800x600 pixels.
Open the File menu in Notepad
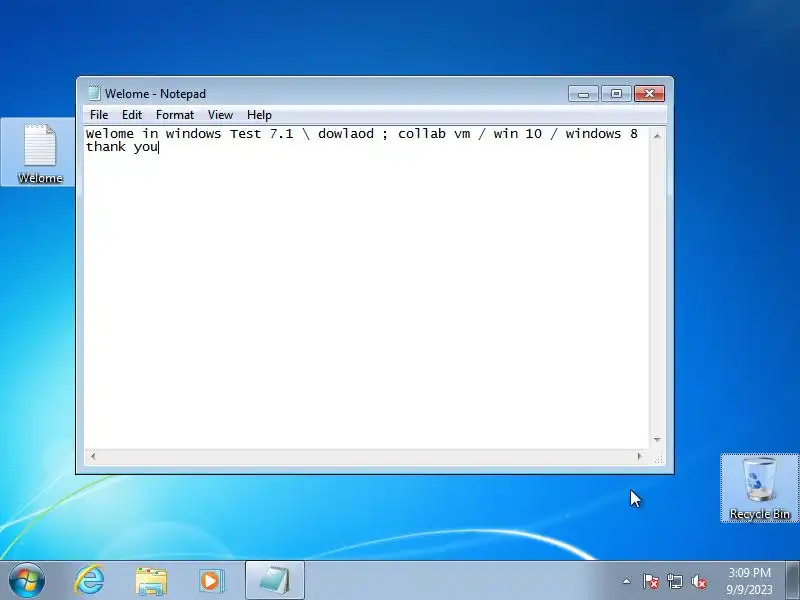(x=98, y=115)
